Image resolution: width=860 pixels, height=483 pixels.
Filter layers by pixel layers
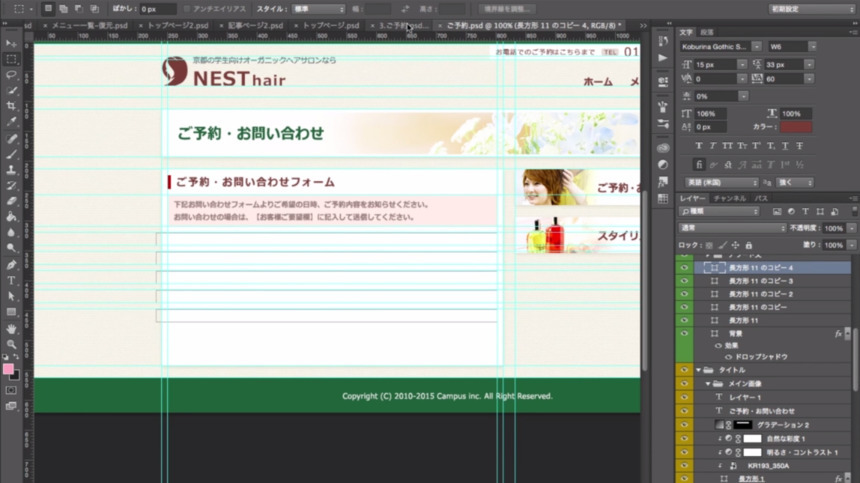(x=777, y=212)
